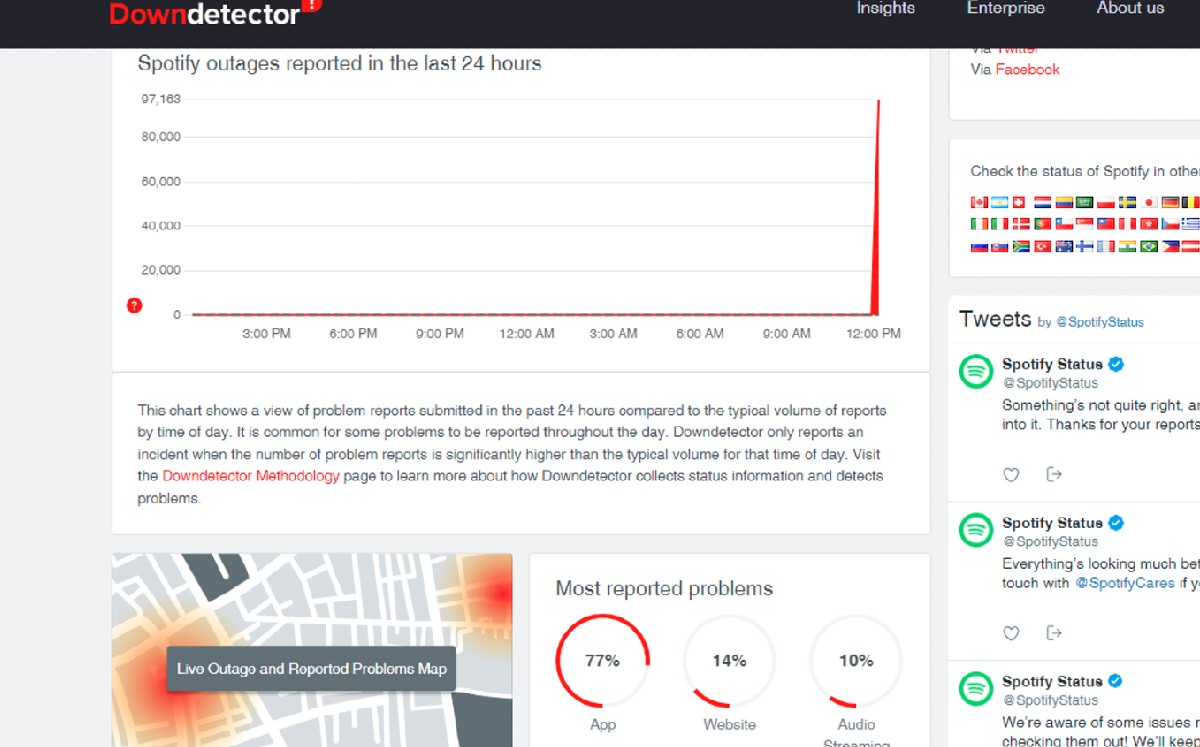The height and width of the screenshot is (747, 1200).
Task: Follow the Facebook link
Action: (1027, 69)
